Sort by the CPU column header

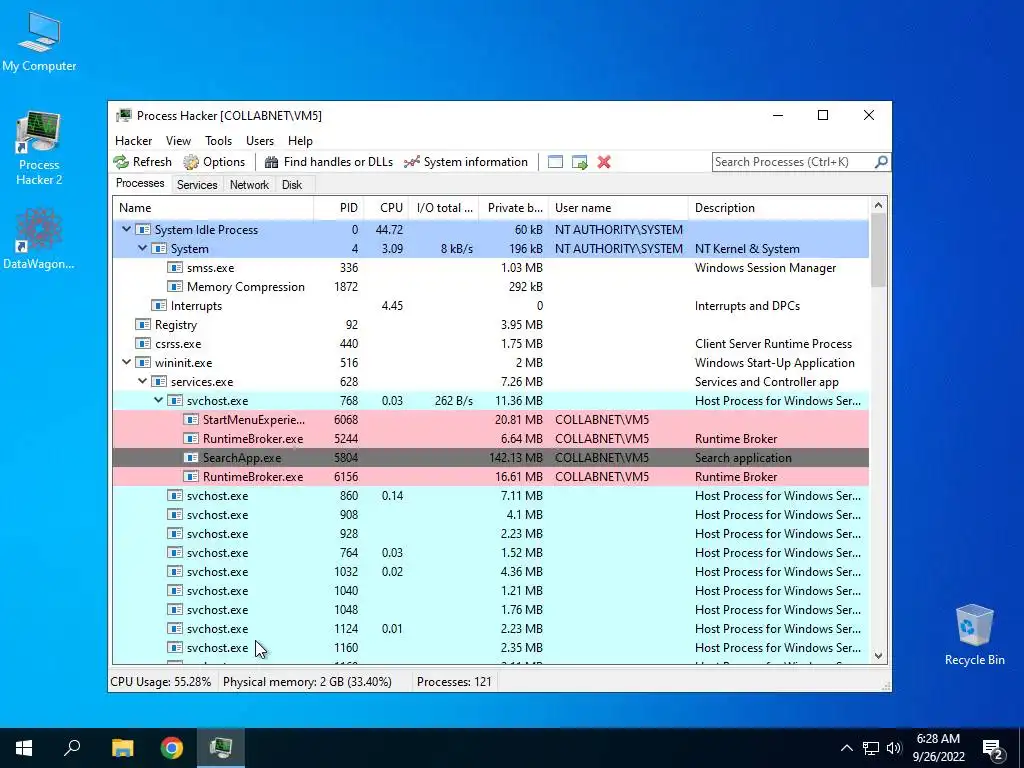tap(387, 208)
